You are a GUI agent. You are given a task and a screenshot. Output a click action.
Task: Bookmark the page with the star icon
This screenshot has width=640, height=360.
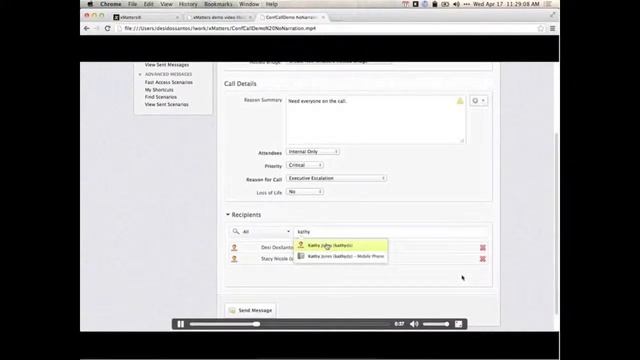[x=541, y=29]
